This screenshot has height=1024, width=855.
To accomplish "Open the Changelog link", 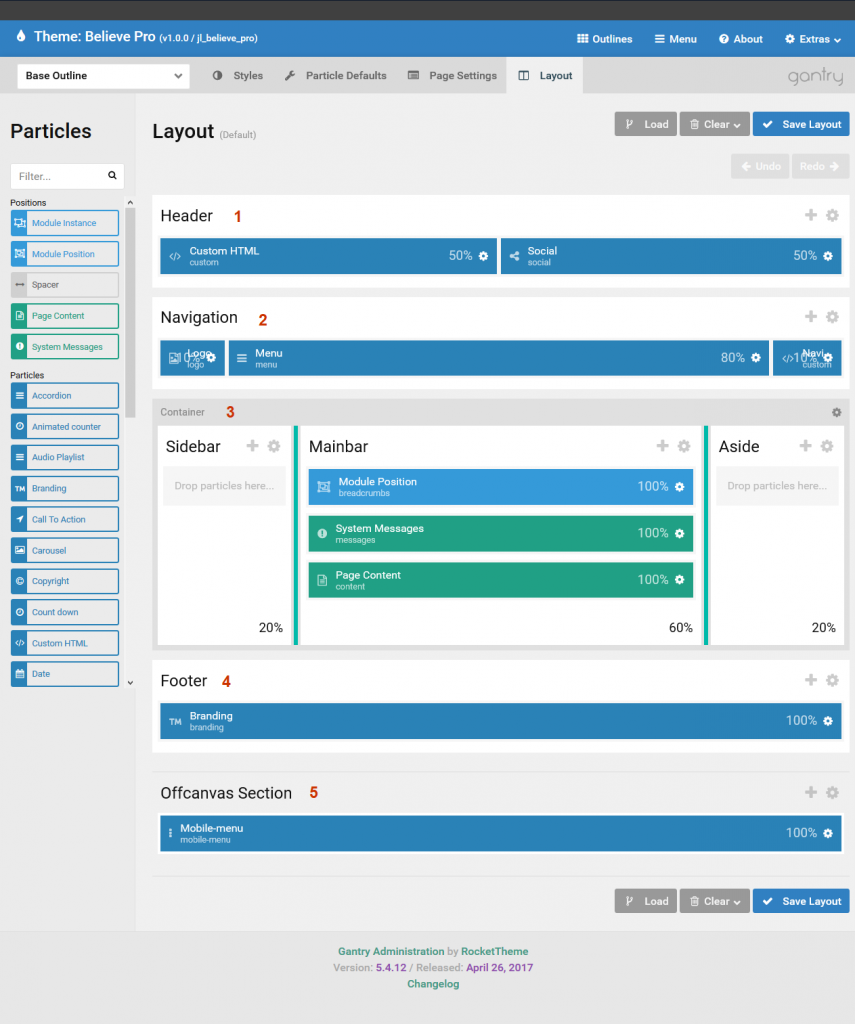I will pyautogui.click(x=432, y=983).
